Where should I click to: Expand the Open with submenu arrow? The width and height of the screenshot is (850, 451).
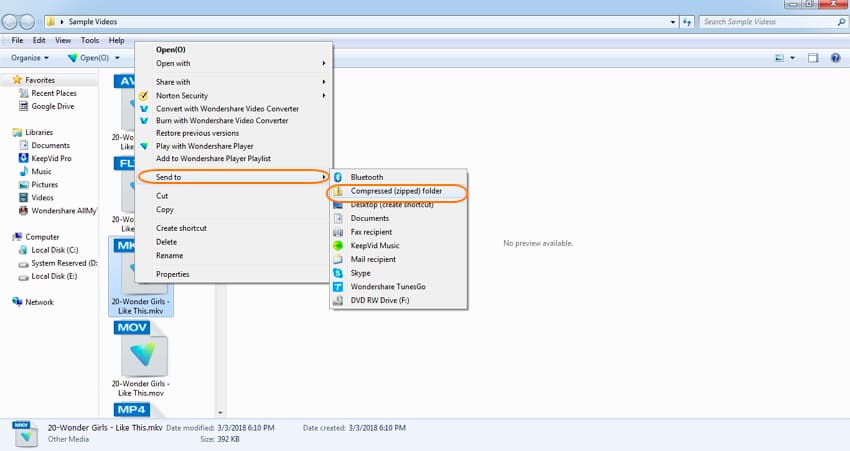click(x=324, y=63)
